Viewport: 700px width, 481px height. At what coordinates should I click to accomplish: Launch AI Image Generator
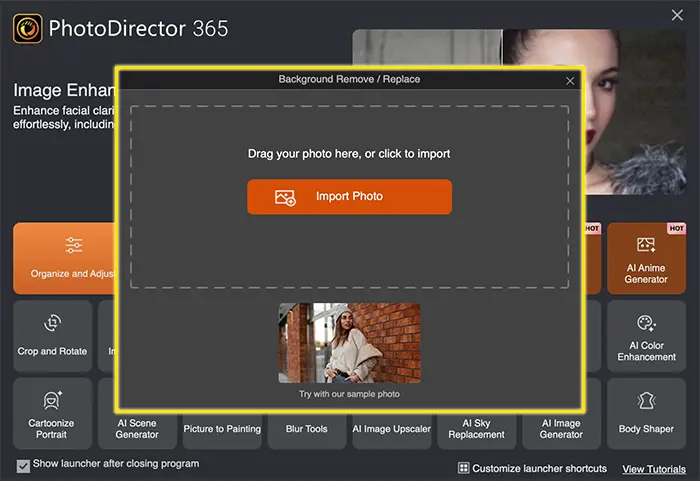[561, 429]
